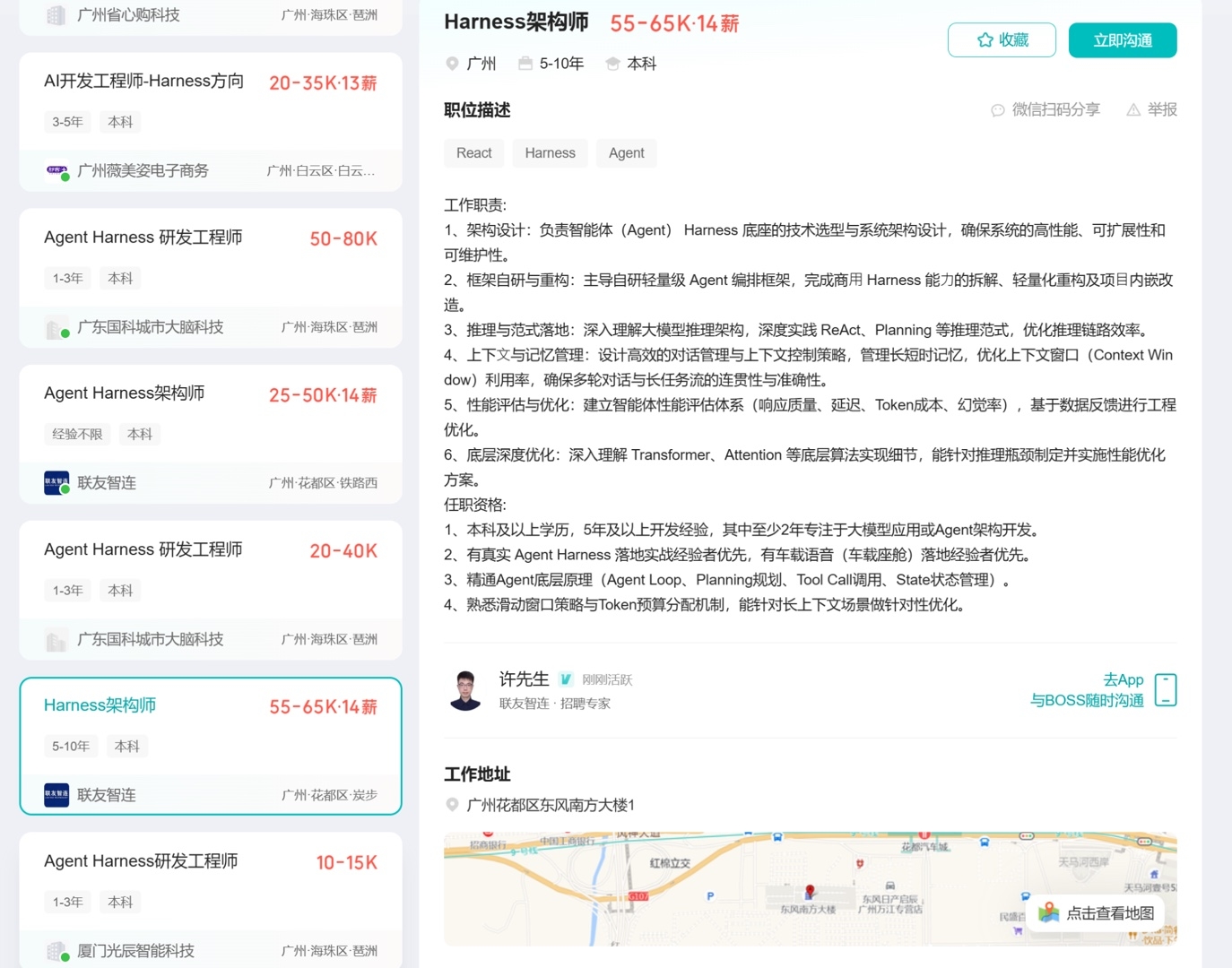Screen dimensions: 1232x968
Task: Click the address text 广州花都区东风南方大楼1
Action: coord(551,805)
